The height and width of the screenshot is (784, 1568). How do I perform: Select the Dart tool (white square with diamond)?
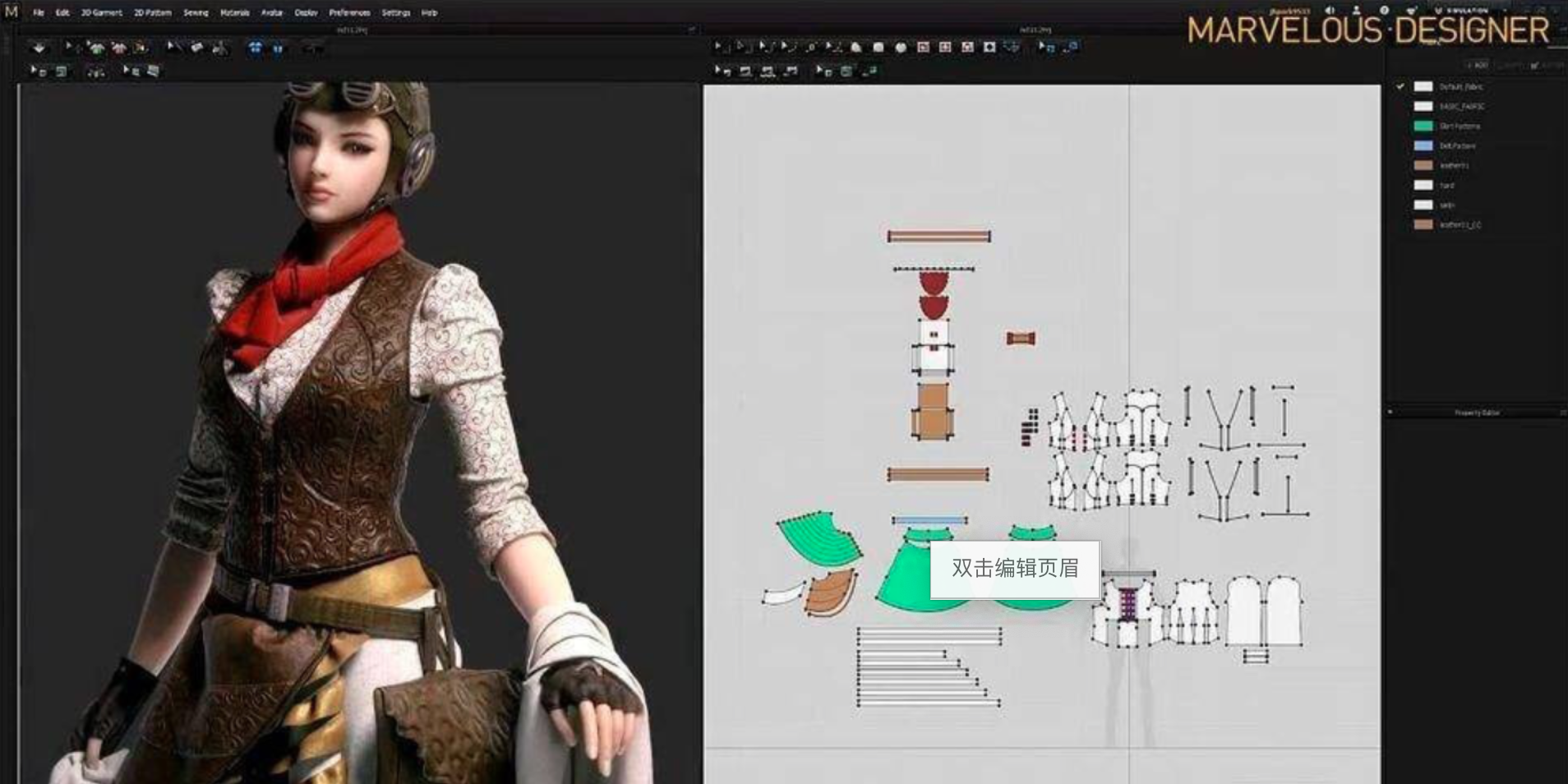(x=989, y=48)
